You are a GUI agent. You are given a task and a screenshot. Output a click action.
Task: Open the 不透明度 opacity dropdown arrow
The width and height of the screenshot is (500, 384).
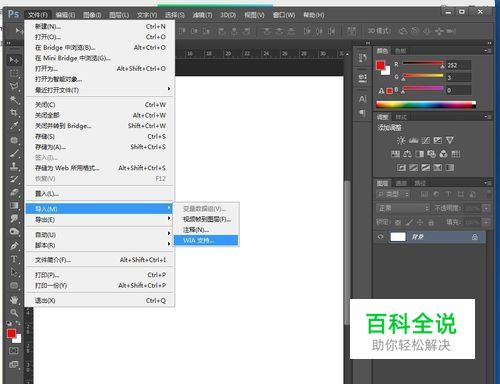point(487,209)
